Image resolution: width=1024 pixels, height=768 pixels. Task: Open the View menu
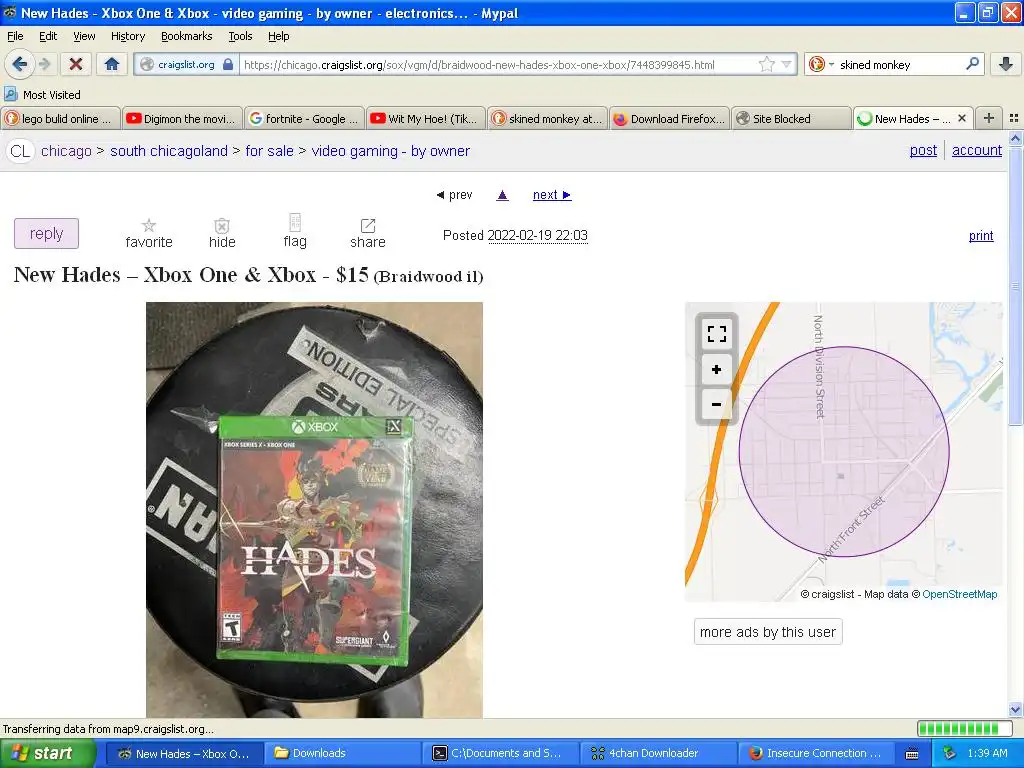point(84,36)
